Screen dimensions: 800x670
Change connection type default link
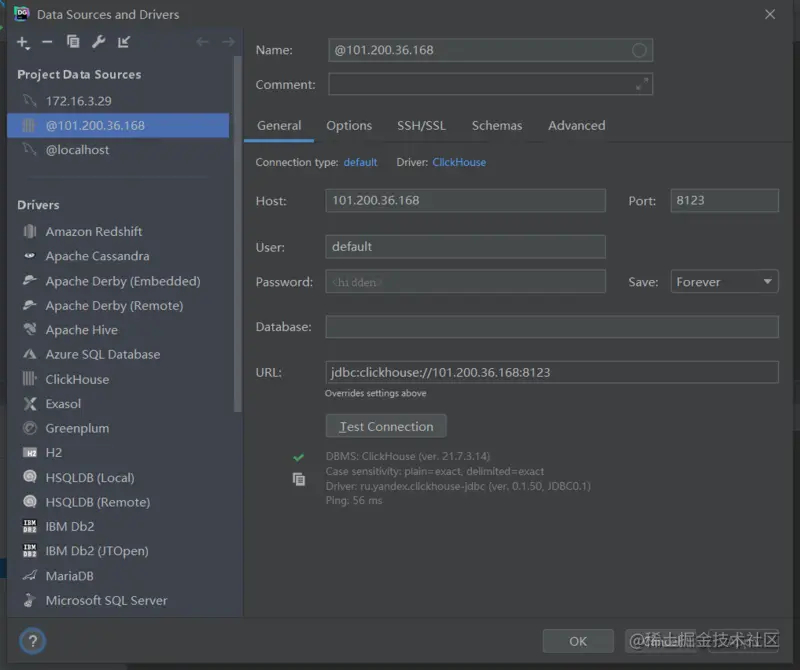(360, 162)
